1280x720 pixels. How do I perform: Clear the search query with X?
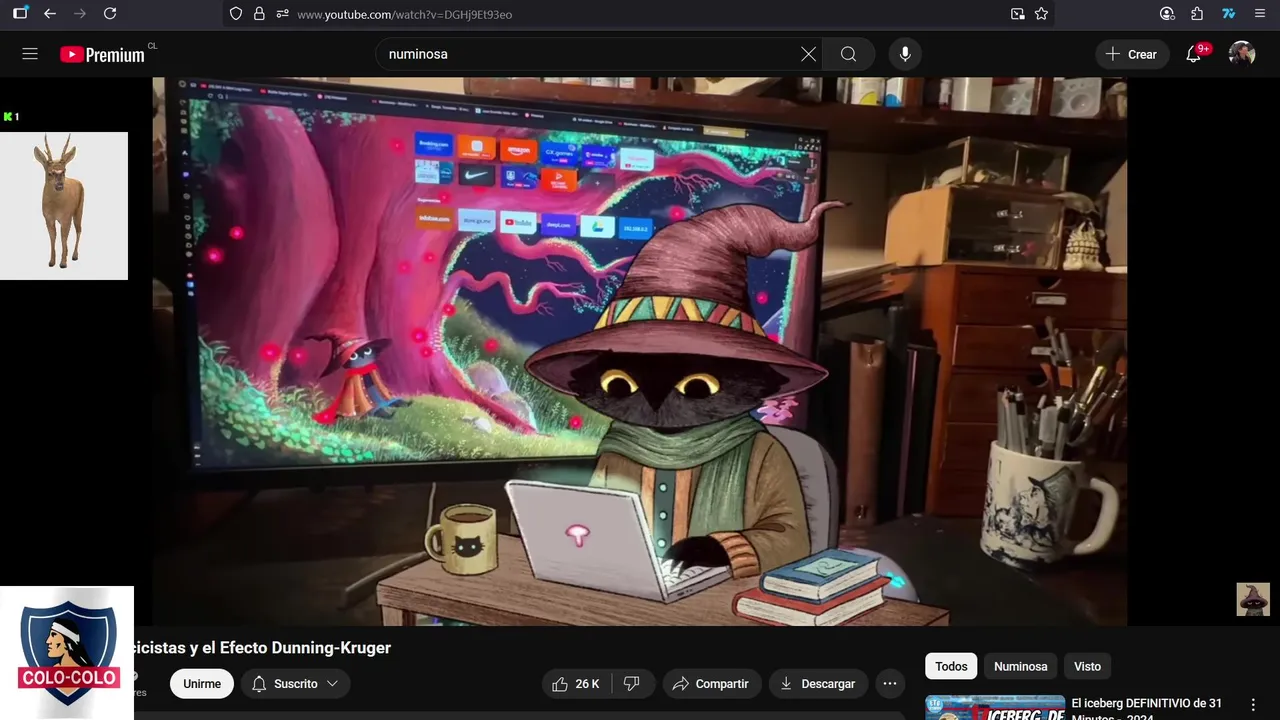808,54
